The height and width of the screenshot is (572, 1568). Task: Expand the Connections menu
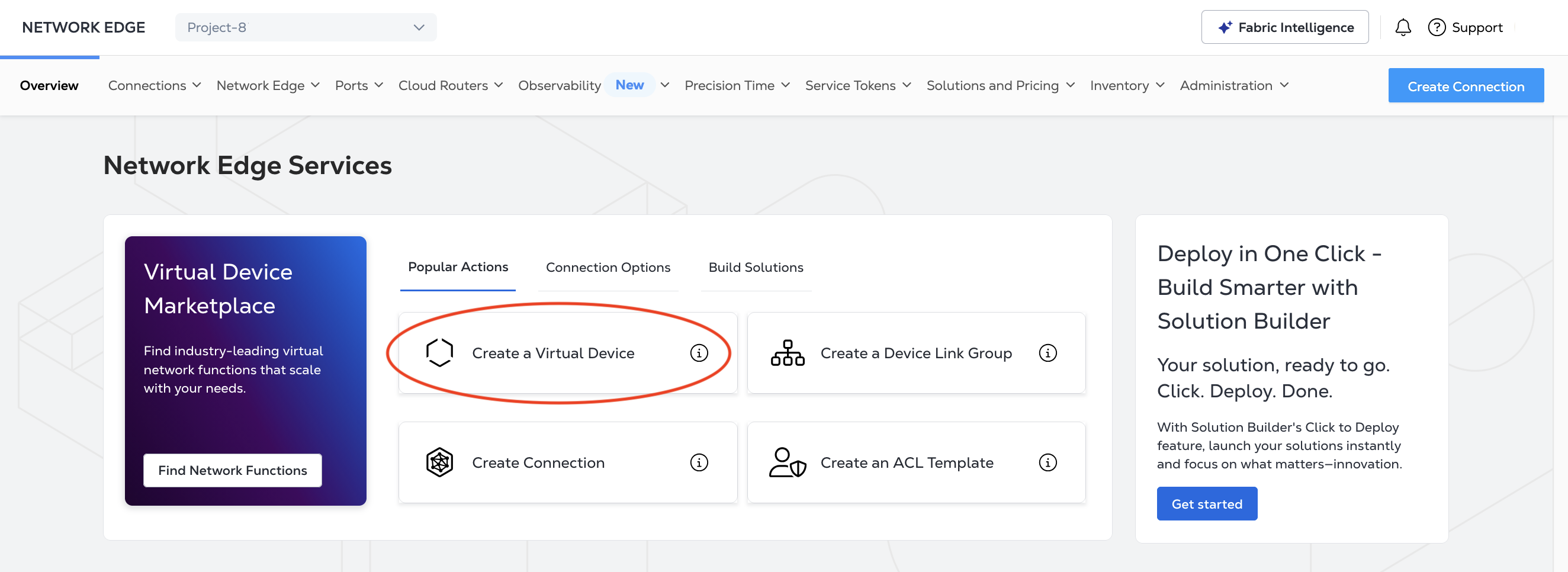pyautogui.click(x=154, y=86)
